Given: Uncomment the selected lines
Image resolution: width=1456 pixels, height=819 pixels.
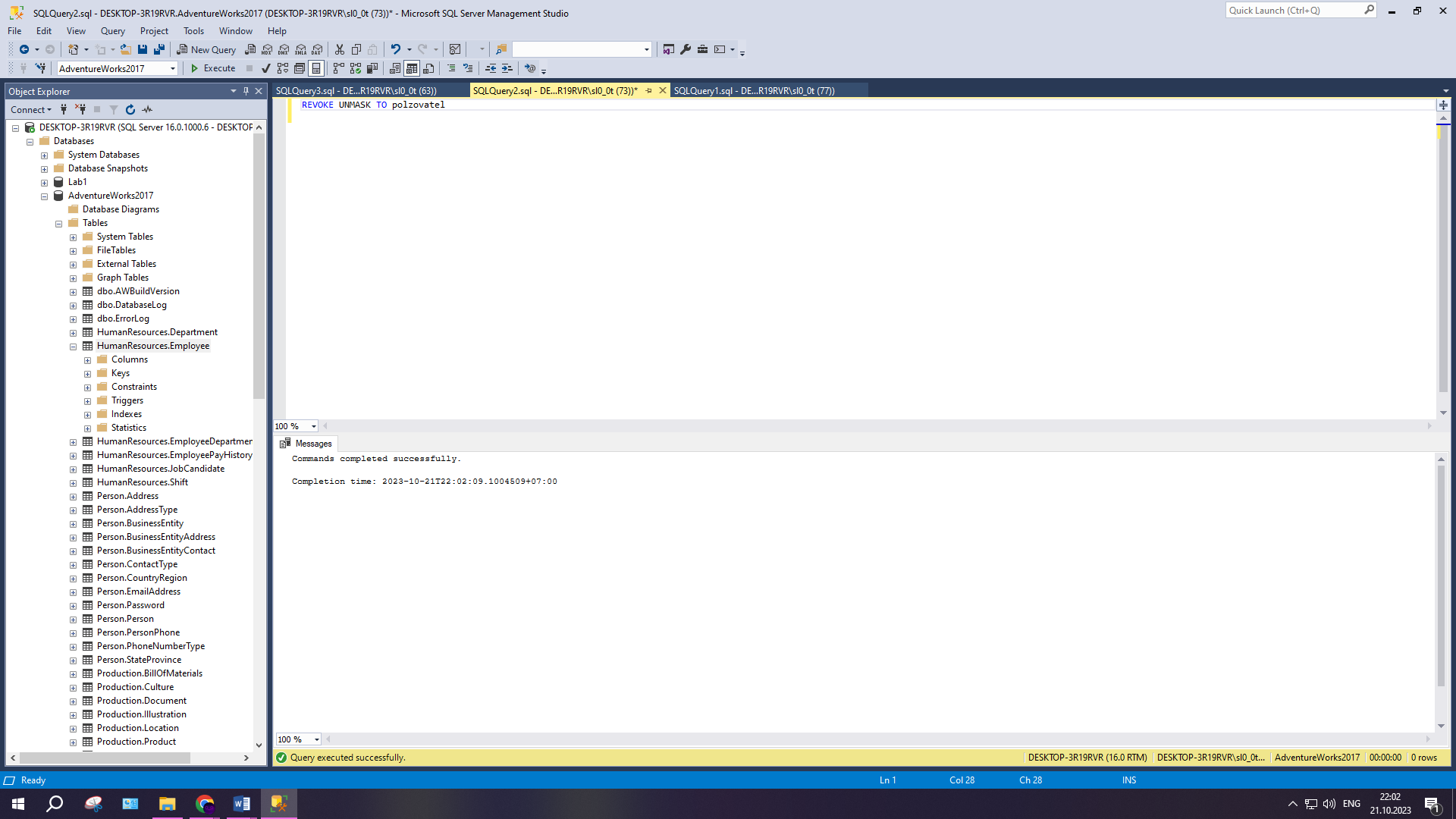Looking at the screenshot, I should pyautogui.click(x=468, y=68).
